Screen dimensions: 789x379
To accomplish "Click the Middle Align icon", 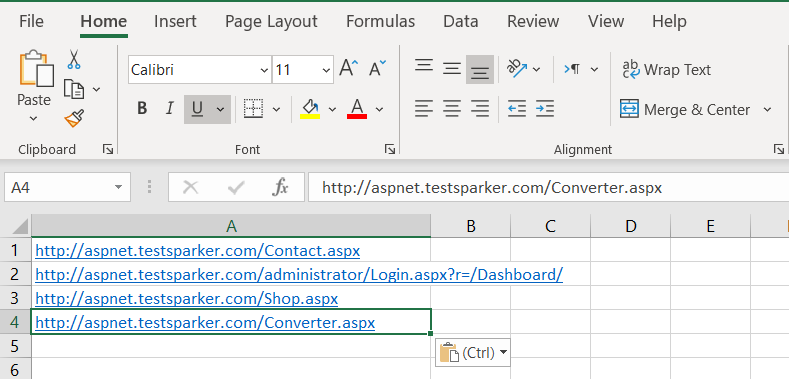I will coord(452,68).
